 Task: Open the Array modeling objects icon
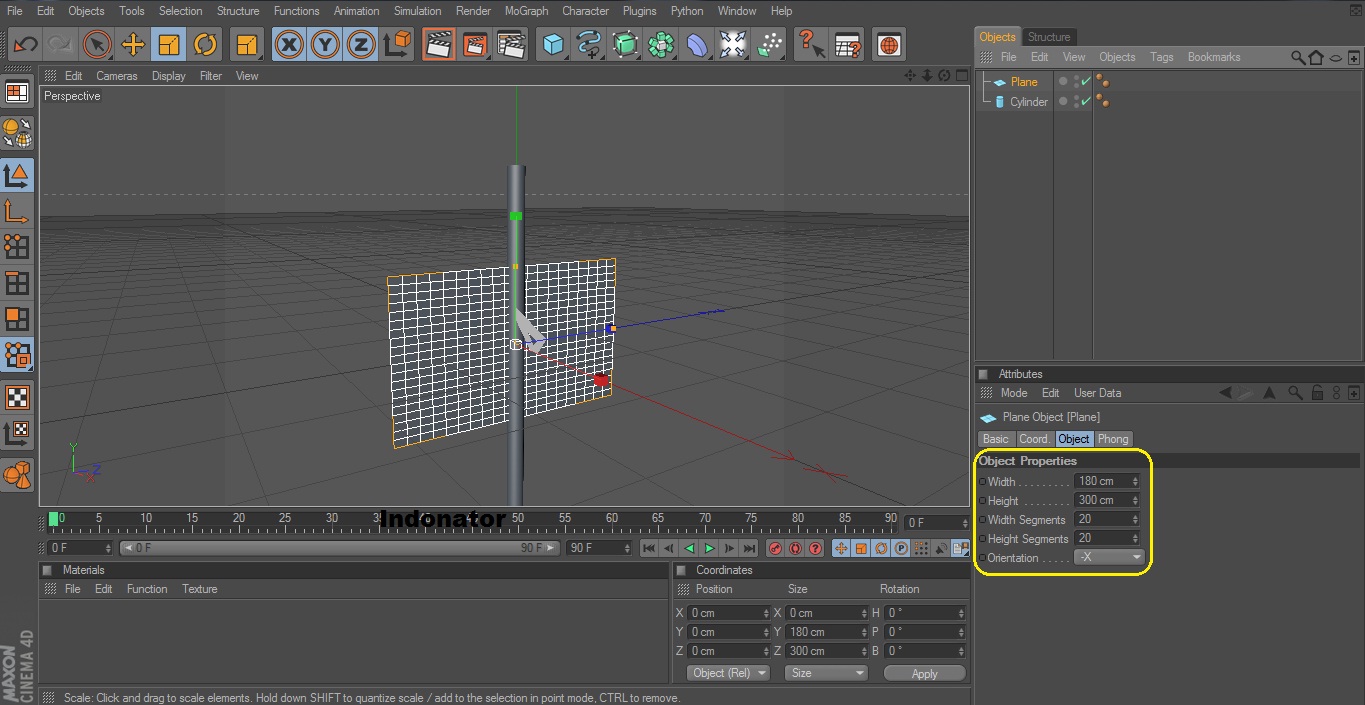661,44
